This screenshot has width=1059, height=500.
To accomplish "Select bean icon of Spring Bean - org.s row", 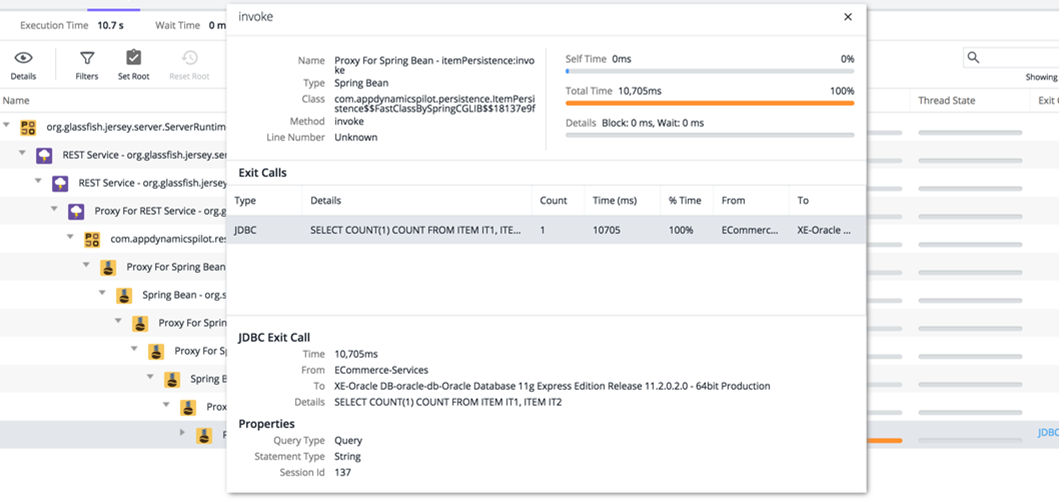I will 124,295.
